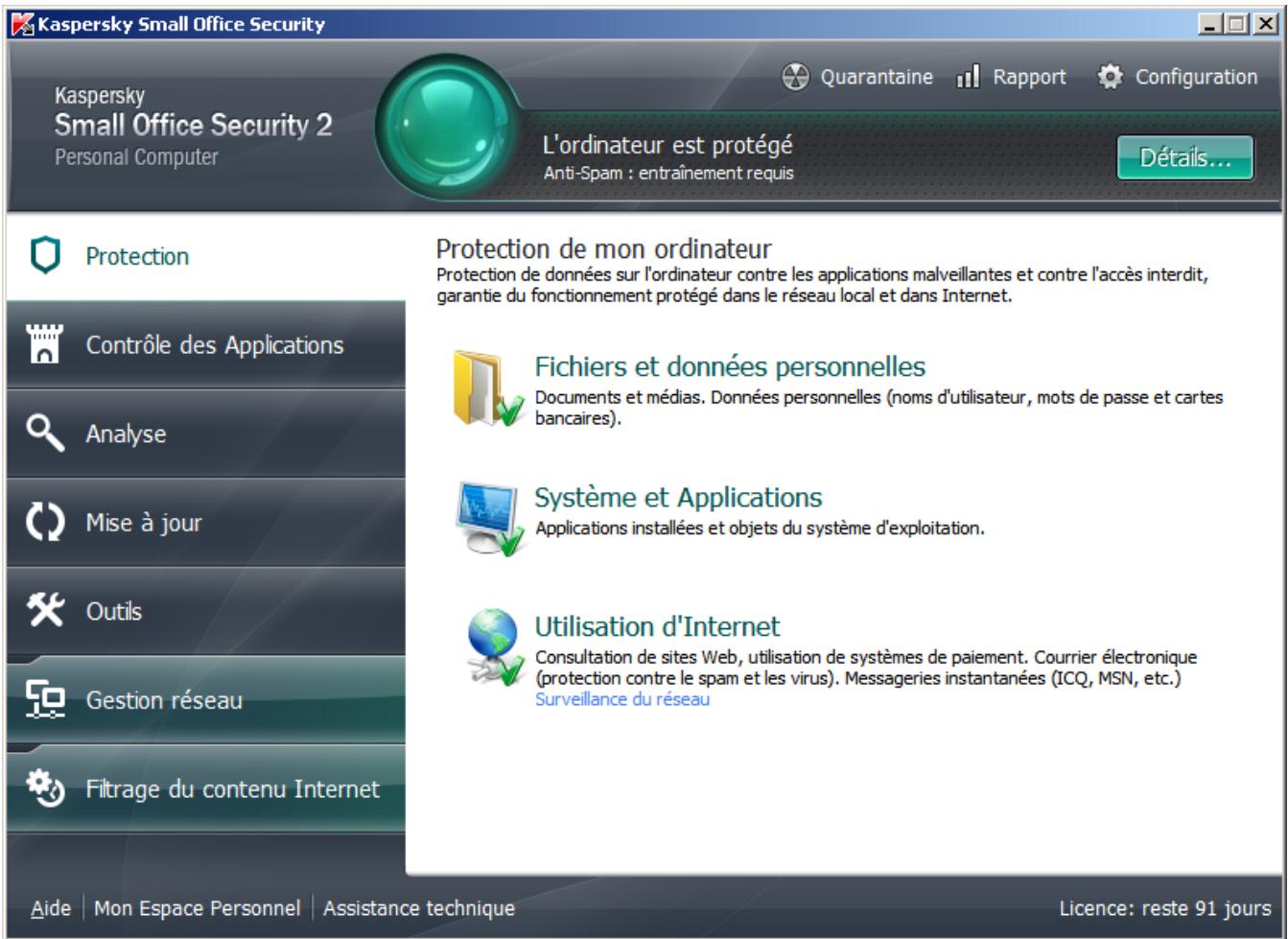Image resolution: width=1288 pixels, height=939 pixels.
Task: Open Configuration settings text link
Action: click(x=1196, y=77)
